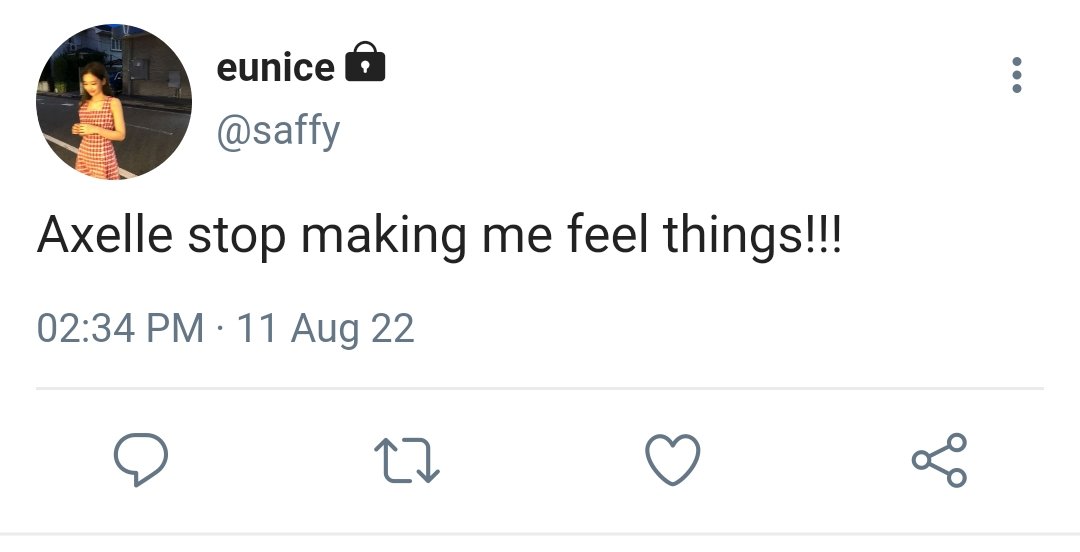This screenshot has height=552, width=1080.
Task: Go to the @saffy handle
Action: [278, 130]
